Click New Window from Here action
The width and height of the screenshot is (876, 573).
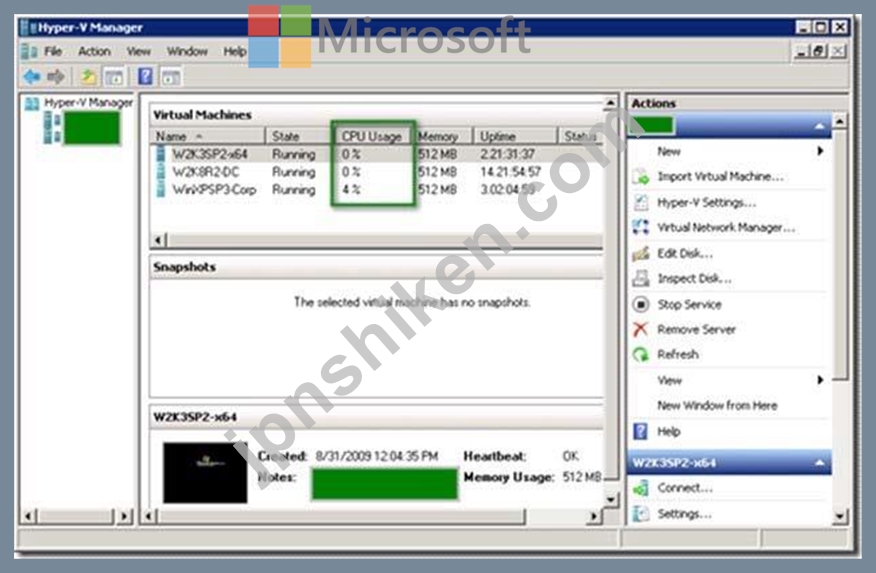(717, 405)
